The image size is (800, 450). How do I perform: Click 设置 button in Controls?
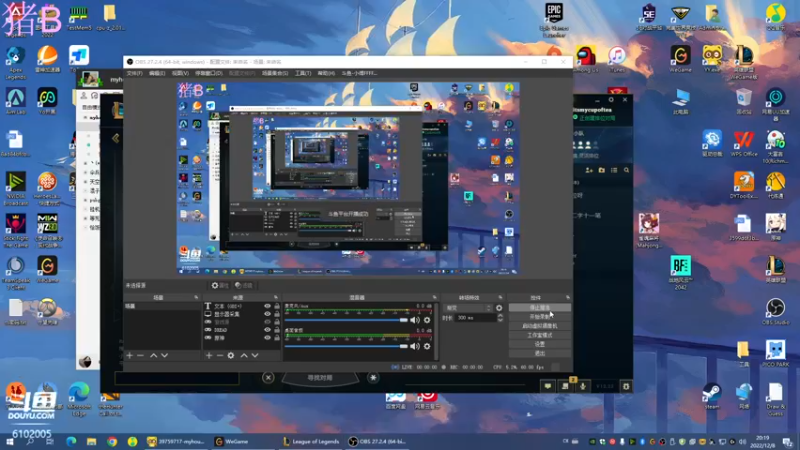tap(540, 344)
